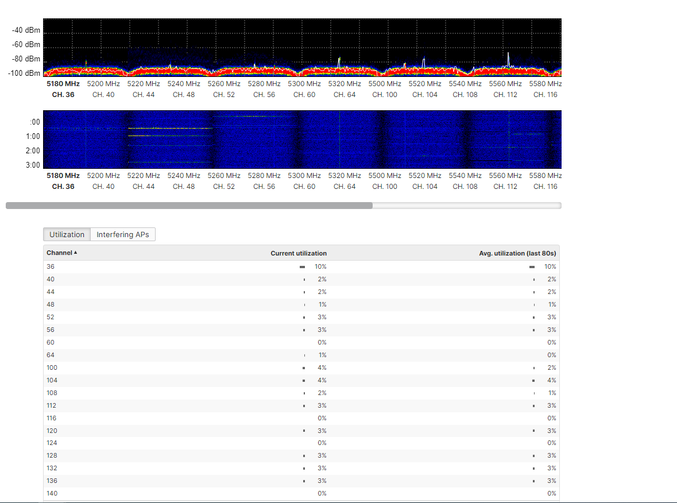This screenshot has height=503, width=677.
Task: Open the Interfering APs tab
Action: coord(123,234)
